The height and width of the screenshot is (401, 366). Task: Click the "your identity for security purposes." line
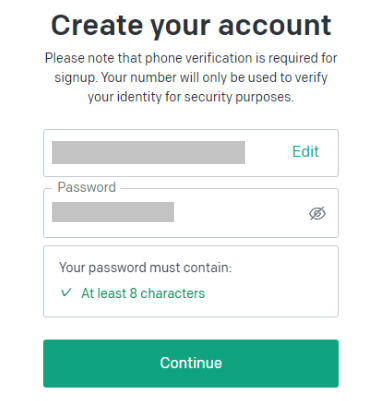(191, 97)
